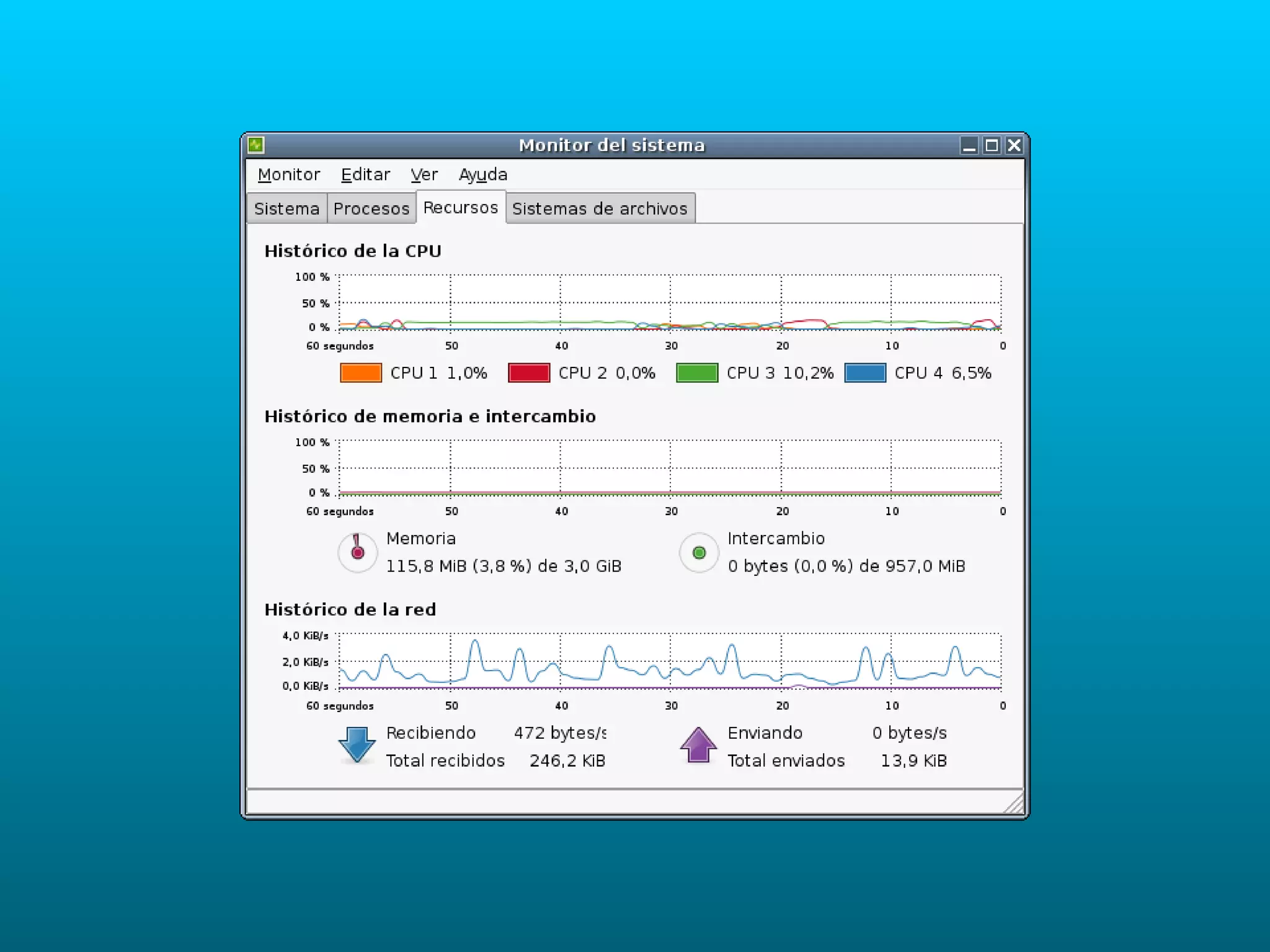Click the purple Enviando upload arrow icon
This screenshot has width=1270, height=952.
click(x=698, y=744)
